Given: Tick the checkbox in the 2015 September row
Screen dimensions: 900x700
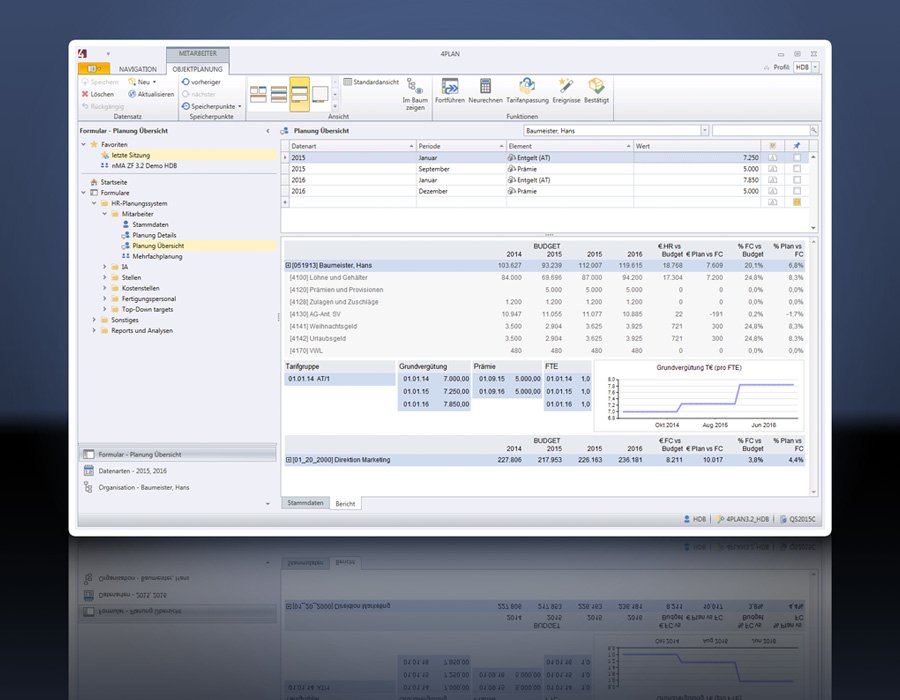Looking at the screenshot, I should (x=796, y=169).
